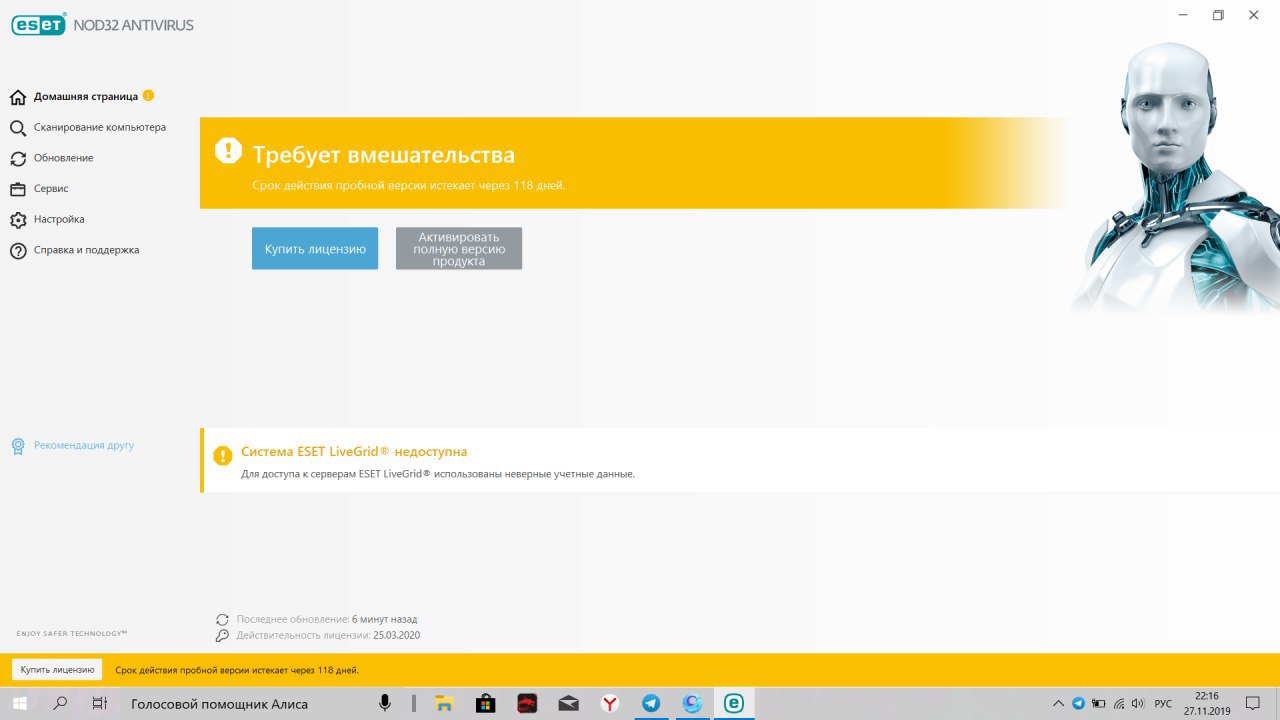The width and height of the screenshot is (1280, 720).
Task: Click the ESET NOD32 Antivirus logo
Action: (102, 25)
